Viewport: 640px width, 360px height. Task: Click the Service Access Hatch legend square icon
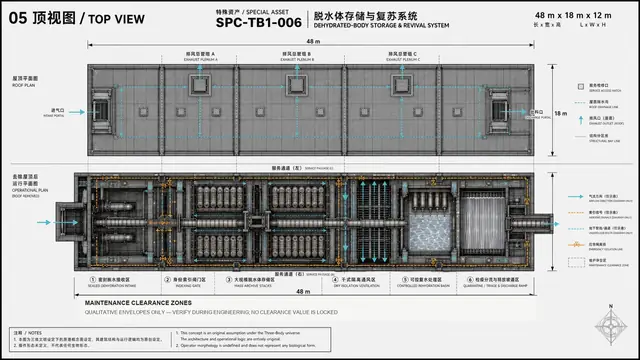(x=581, y=87)
